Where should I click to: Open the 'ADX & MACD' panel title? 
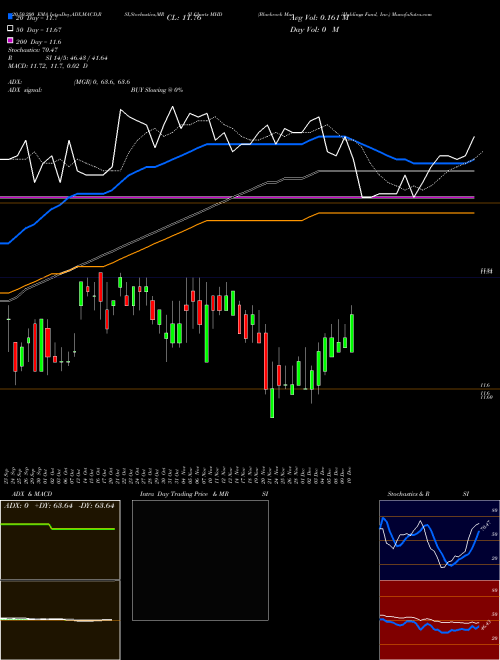(32, 494)
